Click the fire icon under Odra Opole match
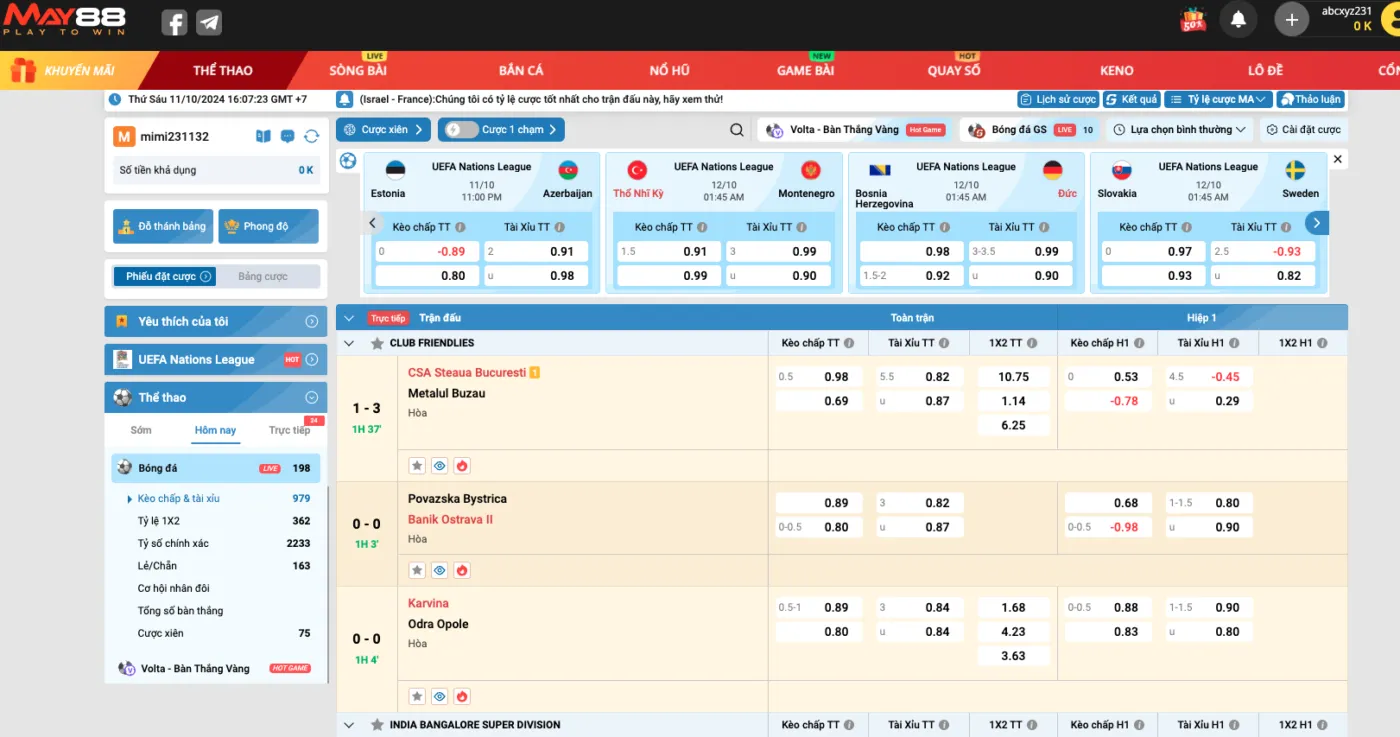The image size is (1400, 737). coord(462,696)
